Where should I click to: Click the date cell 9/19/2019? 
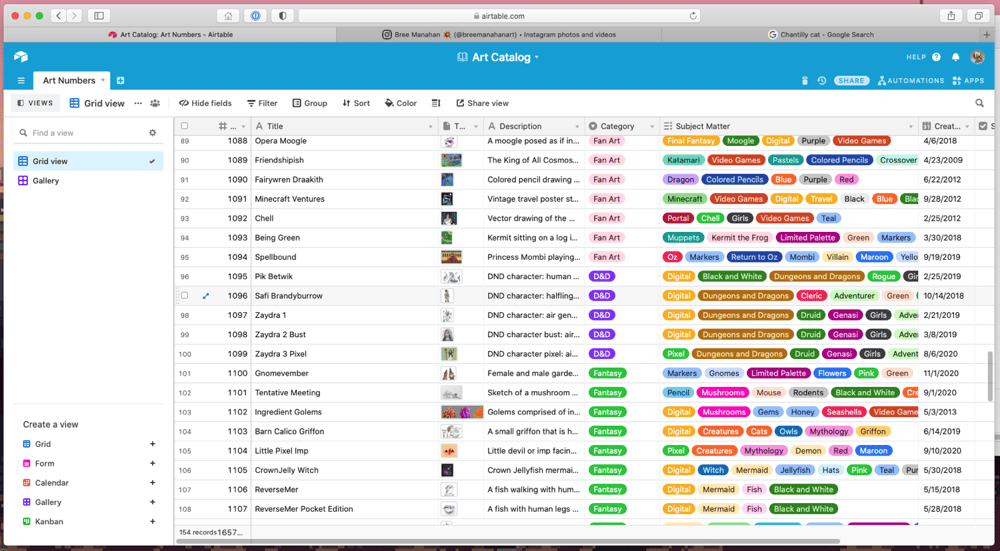tap(946, 257)
